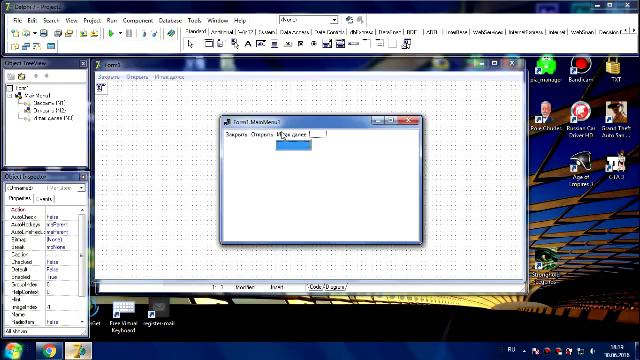
Task: Select the Memo component in palette
Action: [x=274, y=44]
